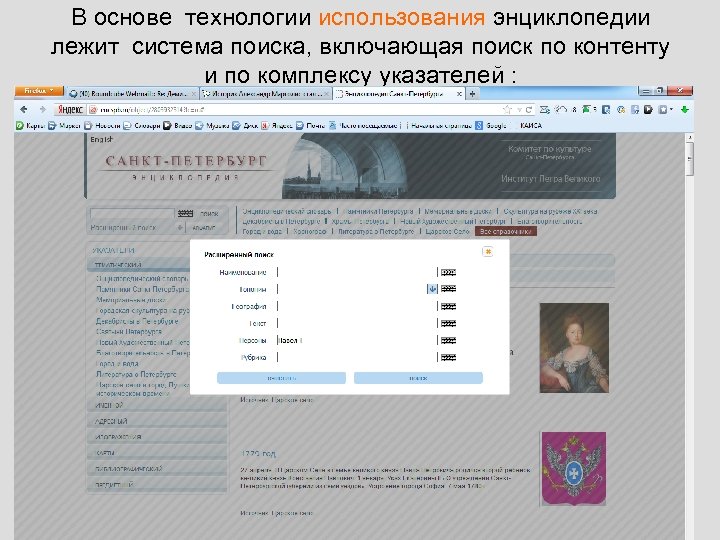Open the Видео bookmark

[x=178, y=125]
